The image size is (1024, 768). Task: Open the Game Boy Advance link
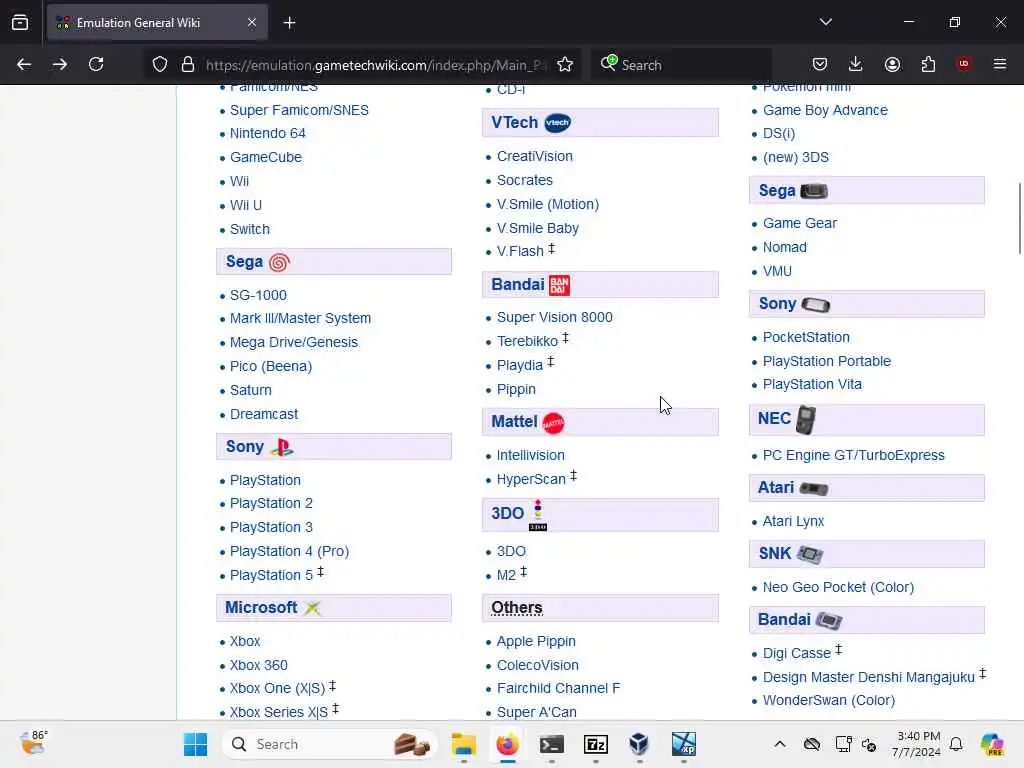(825, 110)
